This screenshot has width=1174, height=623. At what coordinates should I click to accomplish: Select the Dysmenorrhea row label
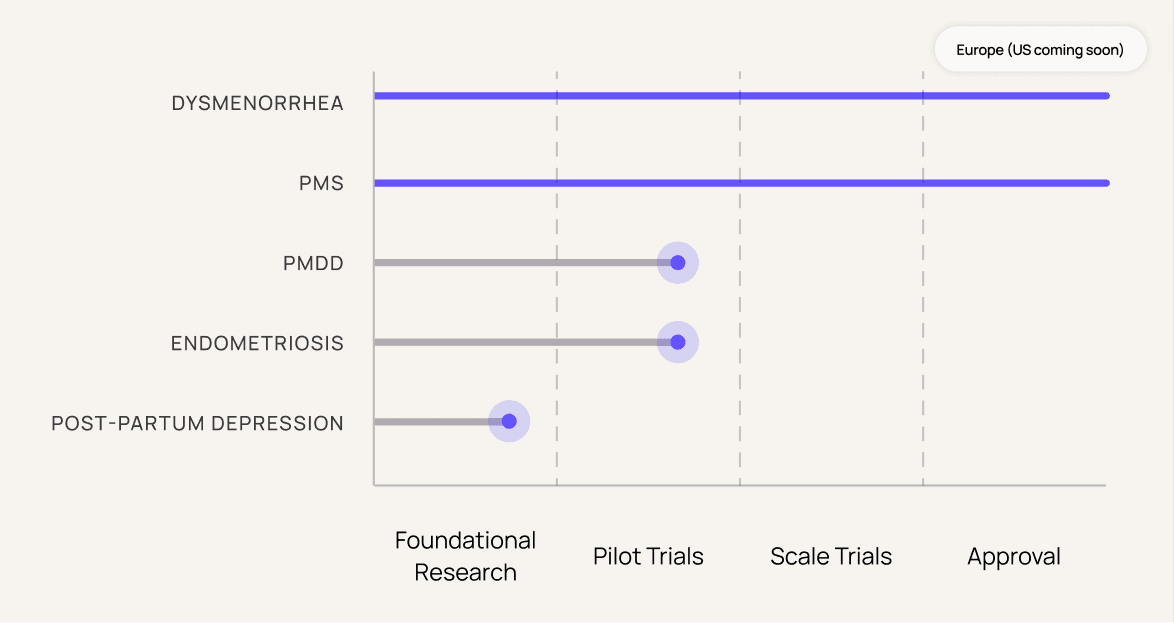click(257, 103)
